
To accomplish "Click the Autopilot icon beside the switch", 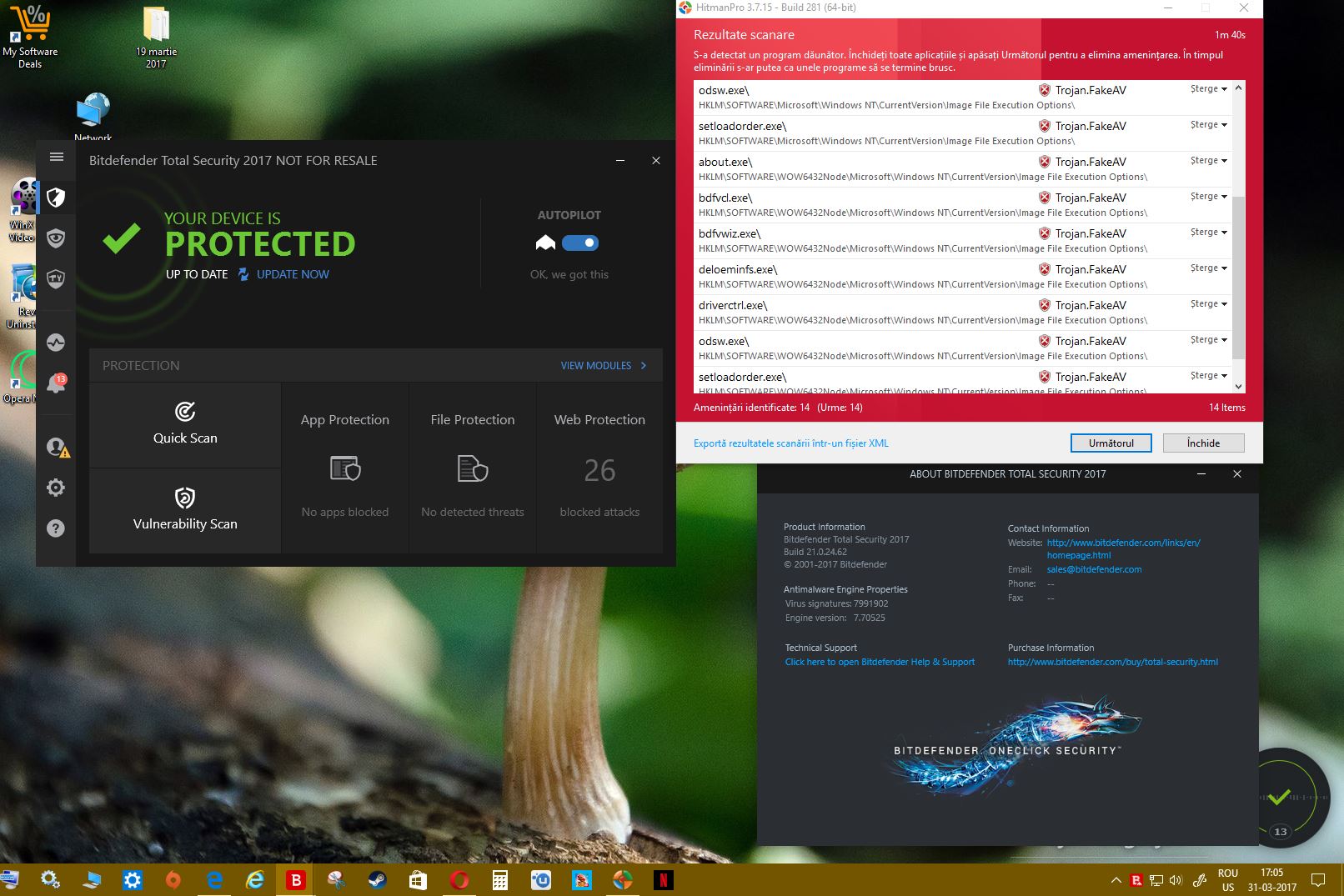I will (545, 243).
